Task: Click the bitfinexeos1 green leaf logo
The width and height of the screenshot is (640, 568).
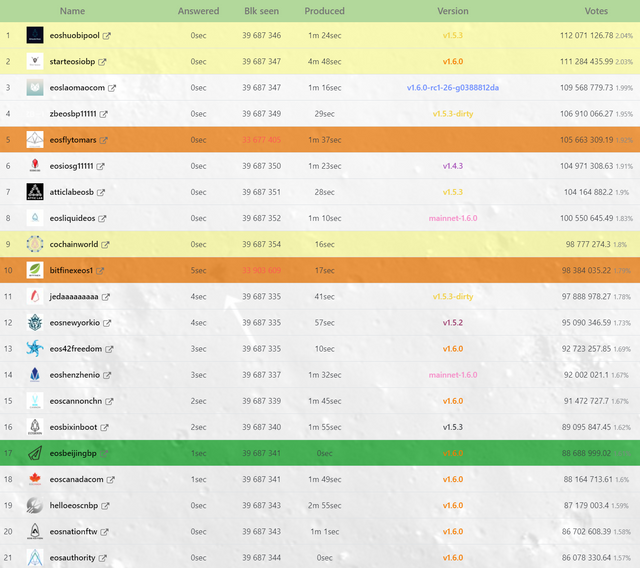Action: coord(35,270)
